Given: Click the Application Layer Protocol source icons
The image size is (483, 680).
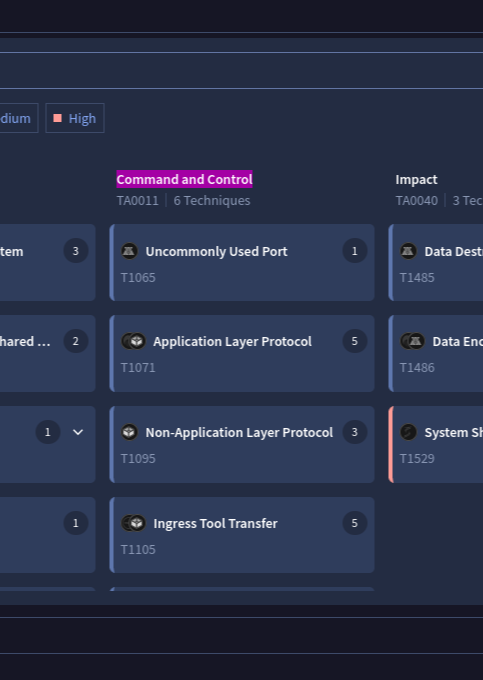Looking at the screenshot, I should [134, 341].
